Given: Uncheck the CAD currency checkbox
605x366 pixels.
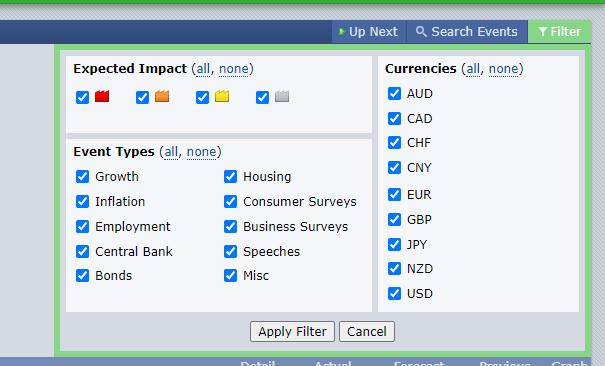Looking at the screenshot, I should coord(394,118).
